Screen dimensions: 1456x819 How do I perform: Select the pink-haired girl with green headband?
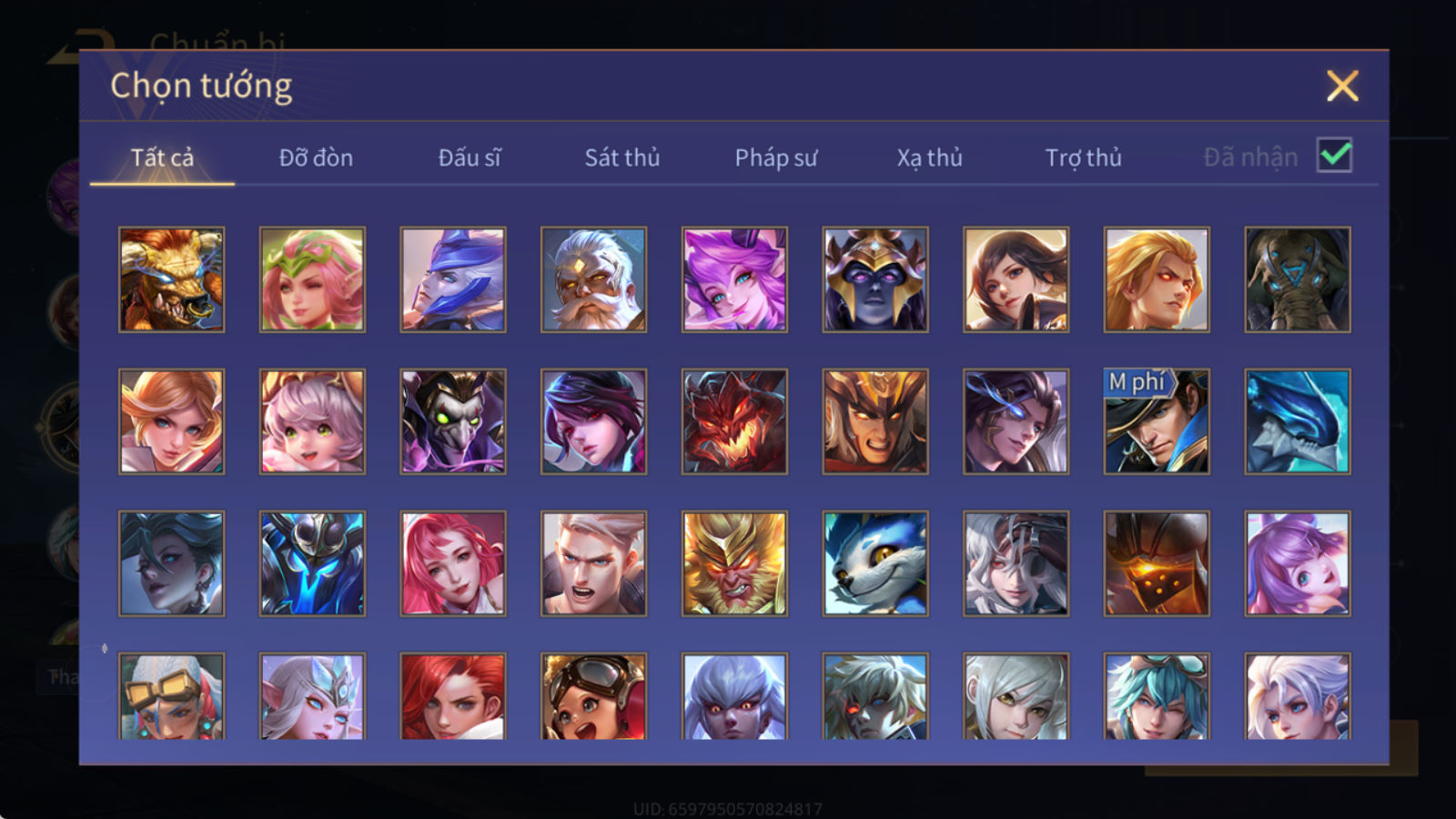tap(312, 279)
